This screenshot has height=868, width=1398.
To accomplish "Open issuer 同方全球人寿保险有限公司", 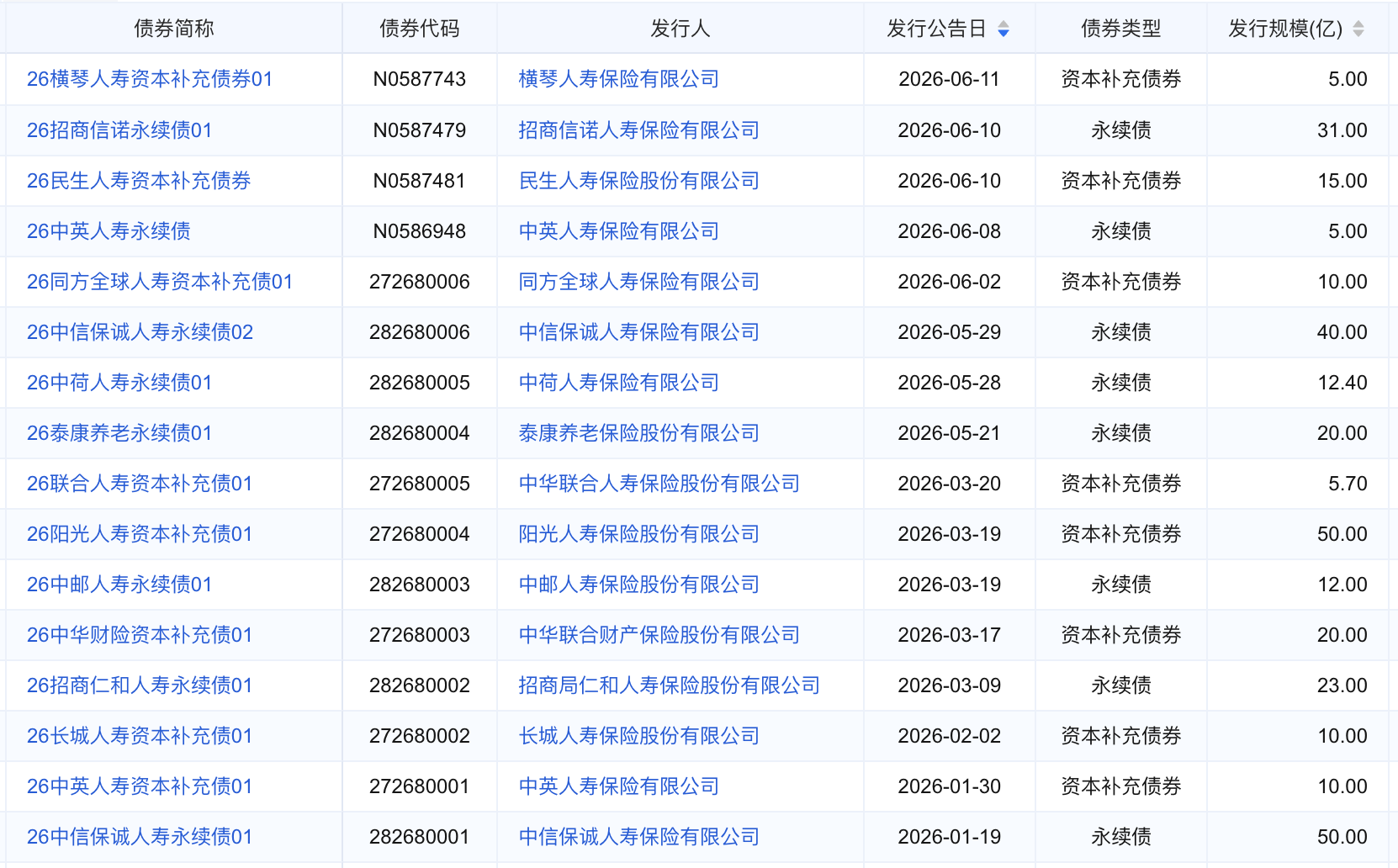I will point(639,282).
